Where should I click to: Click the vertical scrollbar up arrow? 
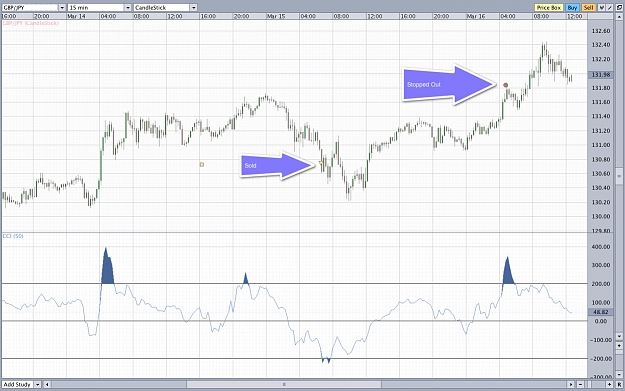coord(619,17)
